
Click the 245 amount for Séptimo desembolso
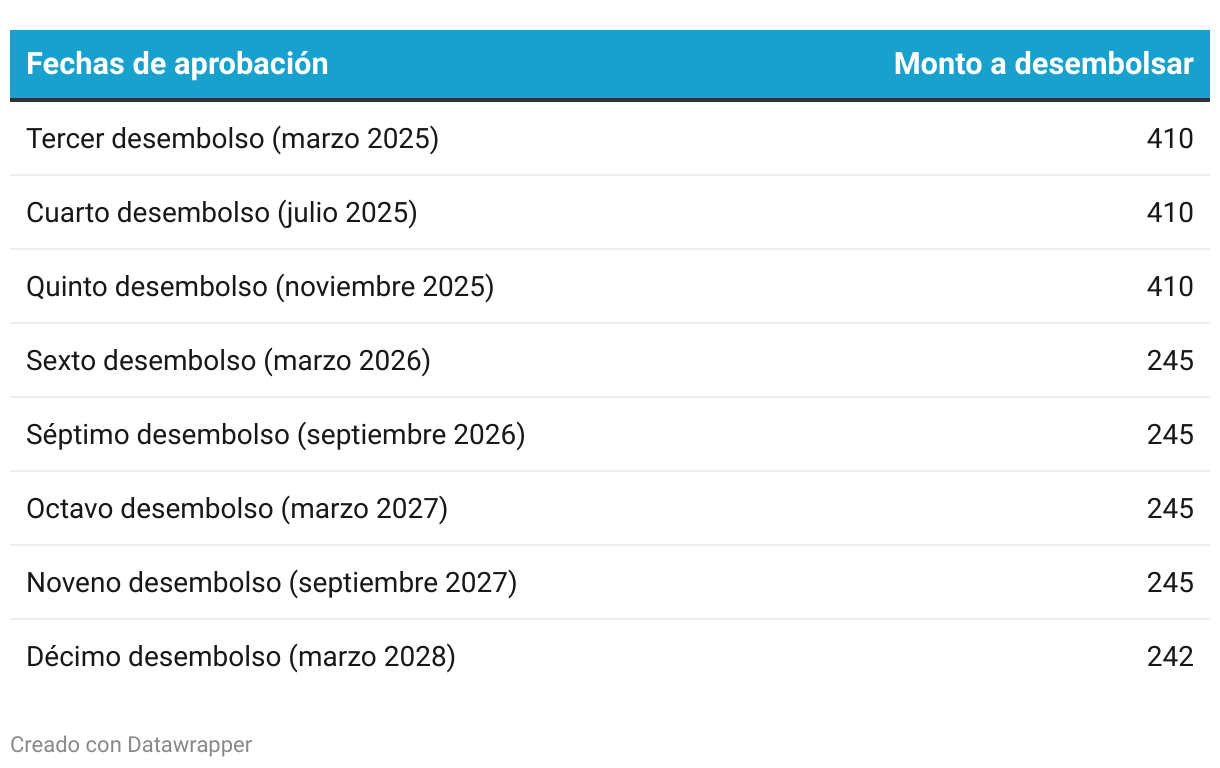click(x=1170, y=434)
